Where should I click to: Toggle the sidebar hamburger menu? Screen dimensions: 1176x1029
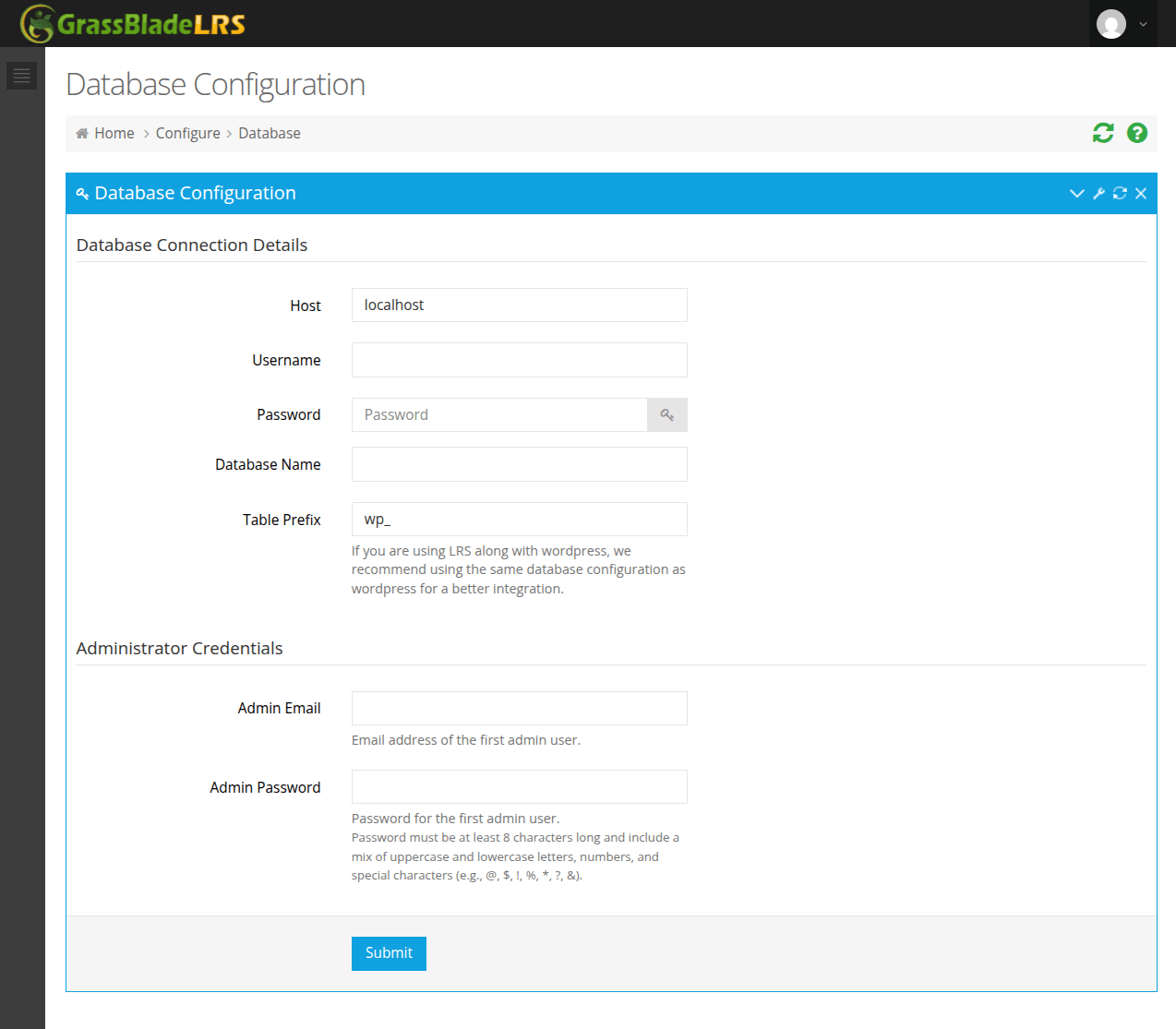[x=22, y=76]
